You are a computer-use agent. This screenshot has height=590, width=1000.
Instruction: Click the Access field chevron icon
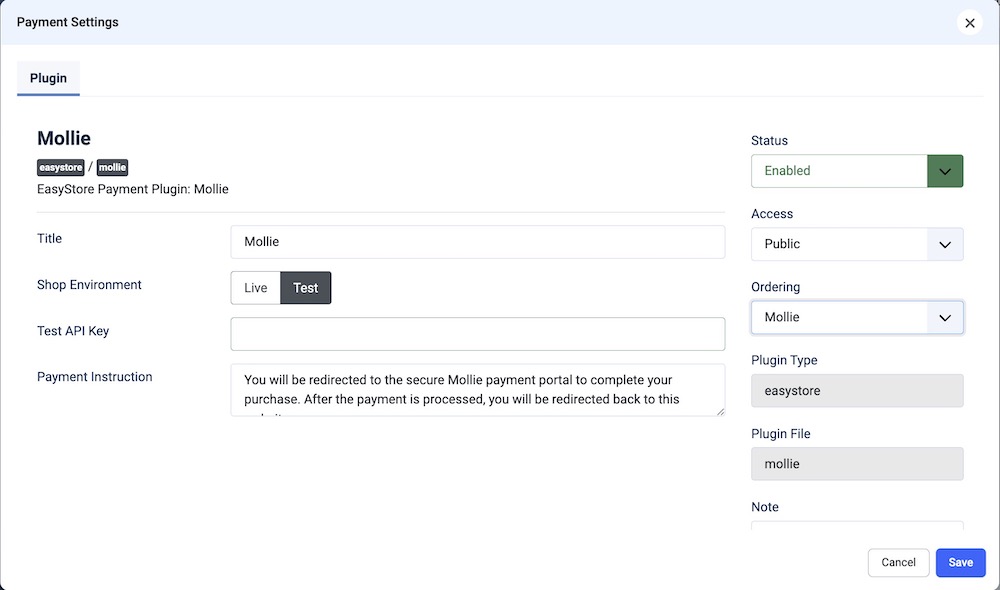pyautogui.click(x=945, y=244)
